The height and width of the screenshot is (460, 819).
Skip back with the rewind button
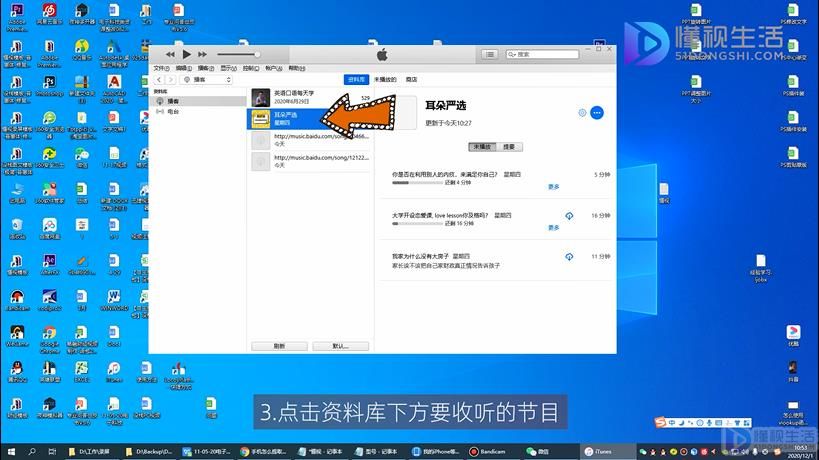click(x=170, y=54)
